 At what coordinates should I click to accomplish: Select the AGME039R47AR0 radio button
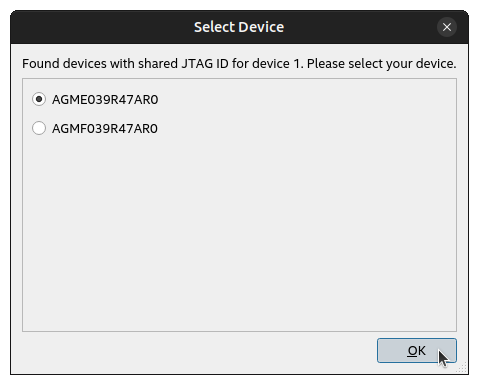pos(39,99)
